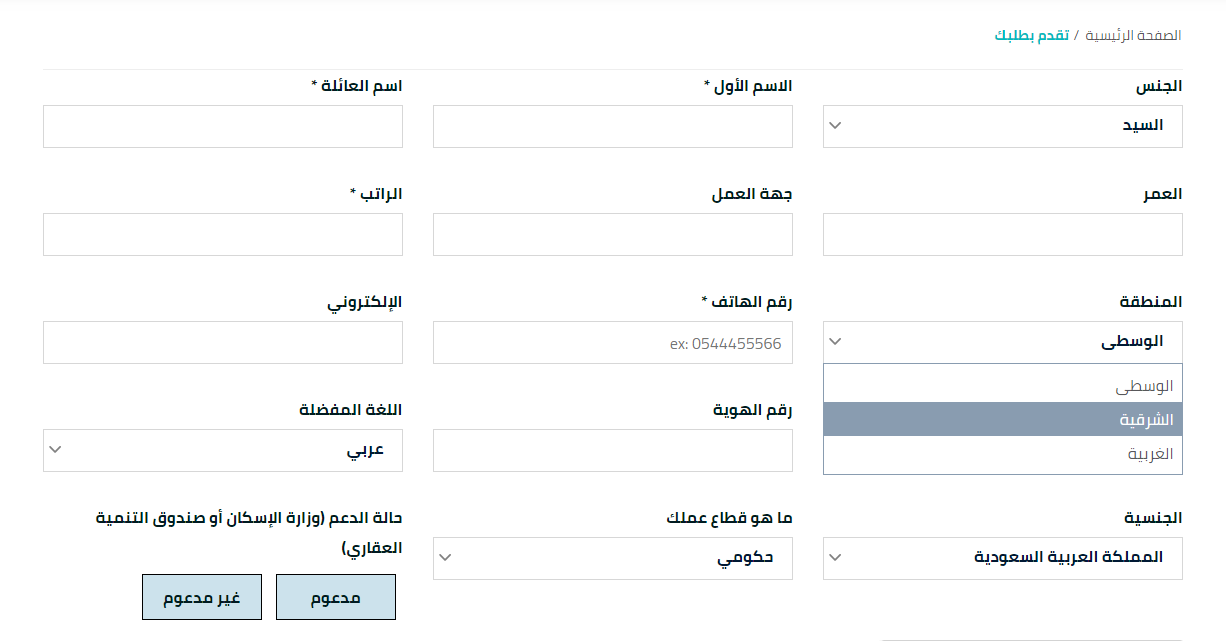
Task: Go to الصفحة الرئيسية breadcrumb link
Action: (1134, 36)
